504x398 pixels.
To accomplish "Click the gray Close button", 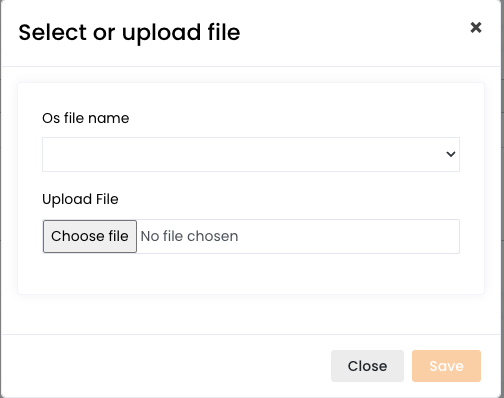I will (367, 366).
